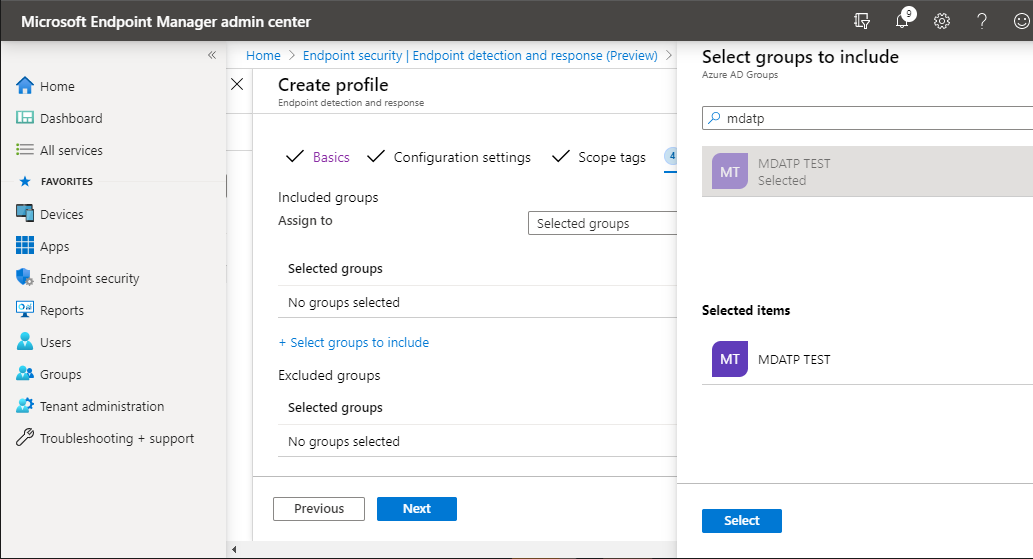Click the Troubleshooting wrench icon

click(x=25, y=438)
